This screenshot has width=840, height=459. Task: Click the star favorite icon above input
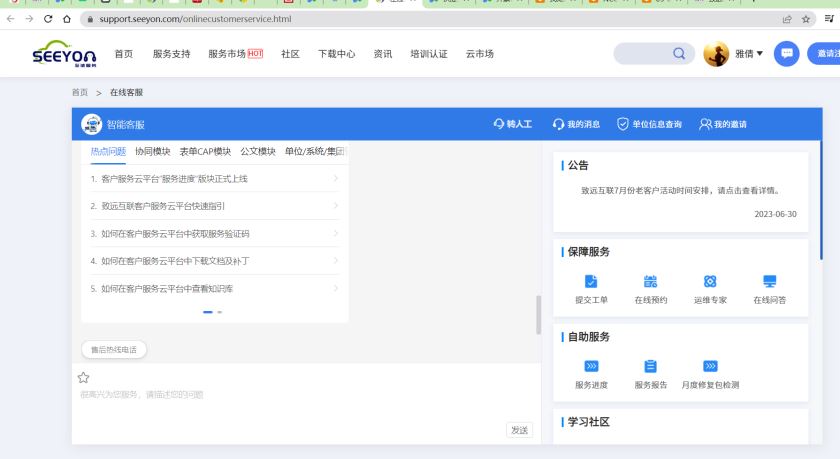pyautogui.click(x=84, y=378)
